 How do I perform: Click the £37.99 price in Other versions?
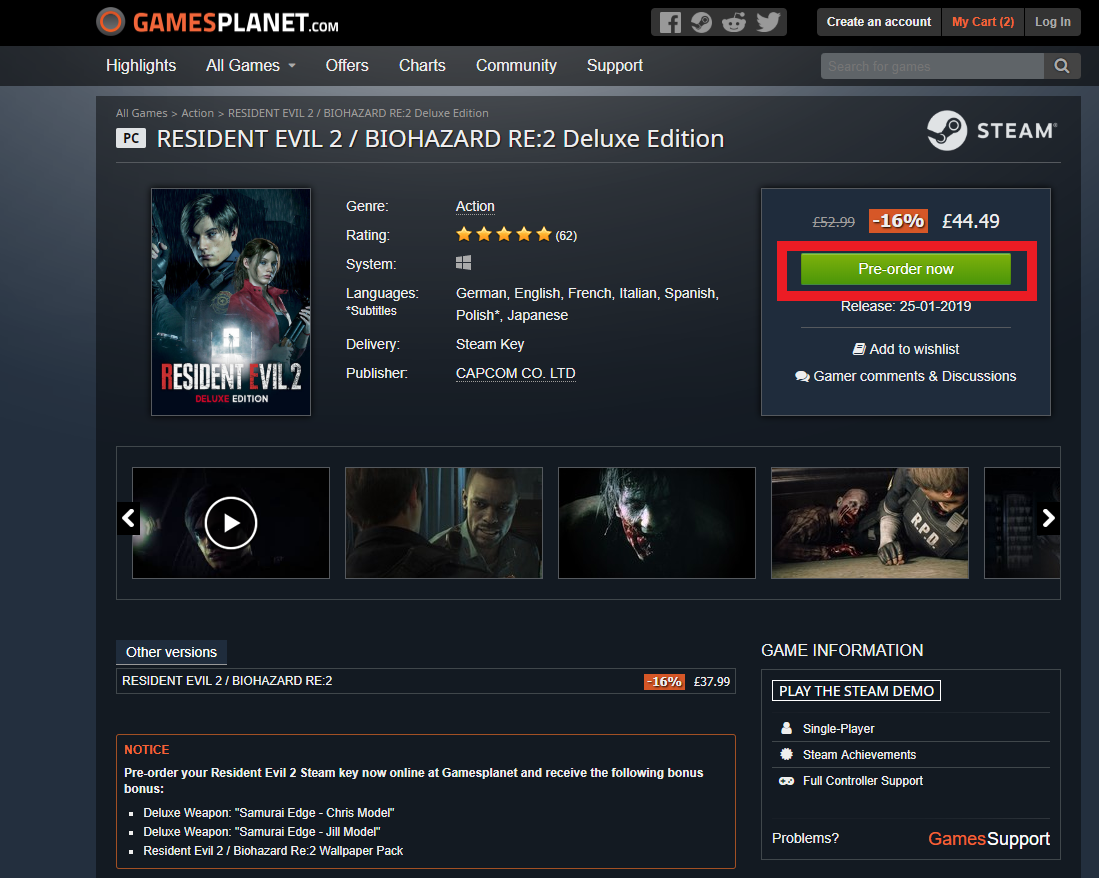click(711, 681)
